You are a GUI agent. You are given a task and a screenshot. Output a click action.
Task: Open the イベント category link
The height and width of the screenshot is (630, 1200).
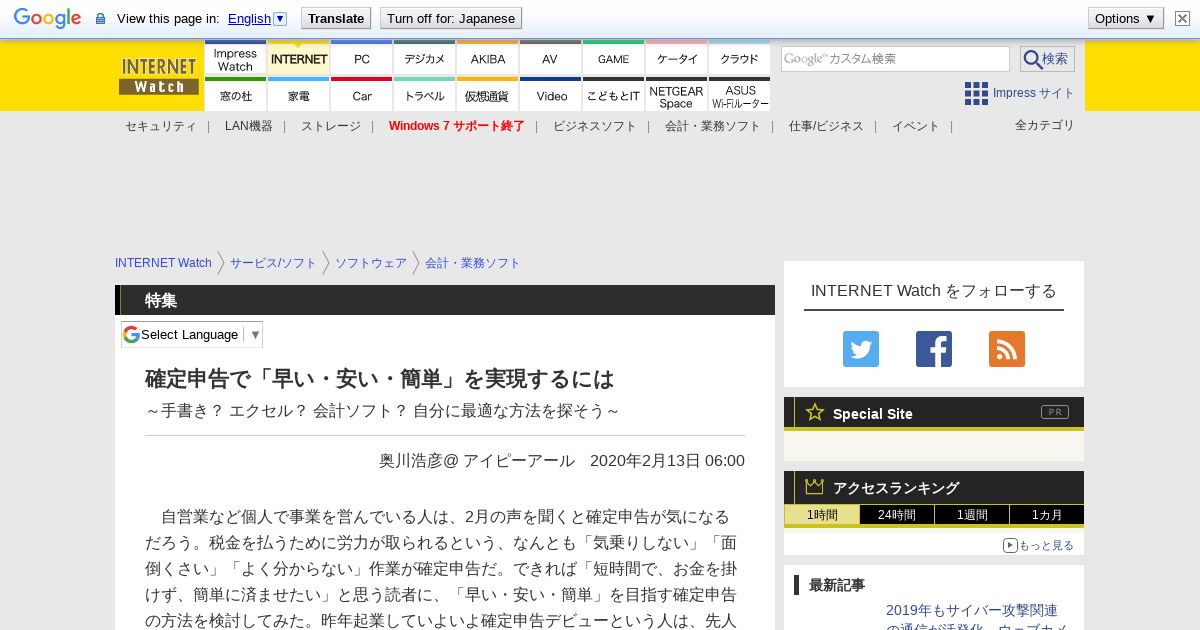(x=916, y=126)
